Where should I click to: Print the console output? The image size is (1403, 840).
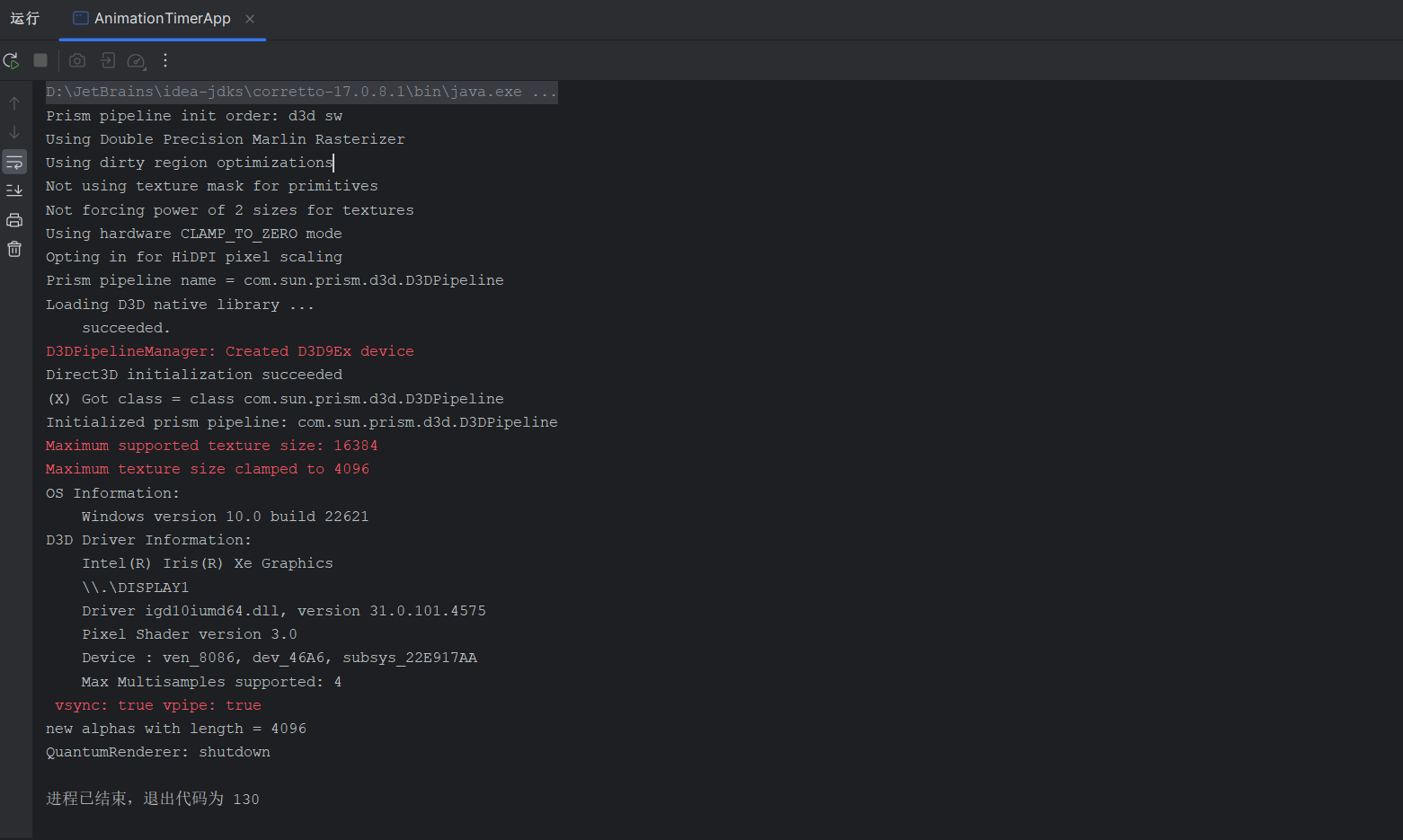tap(14, 220)
